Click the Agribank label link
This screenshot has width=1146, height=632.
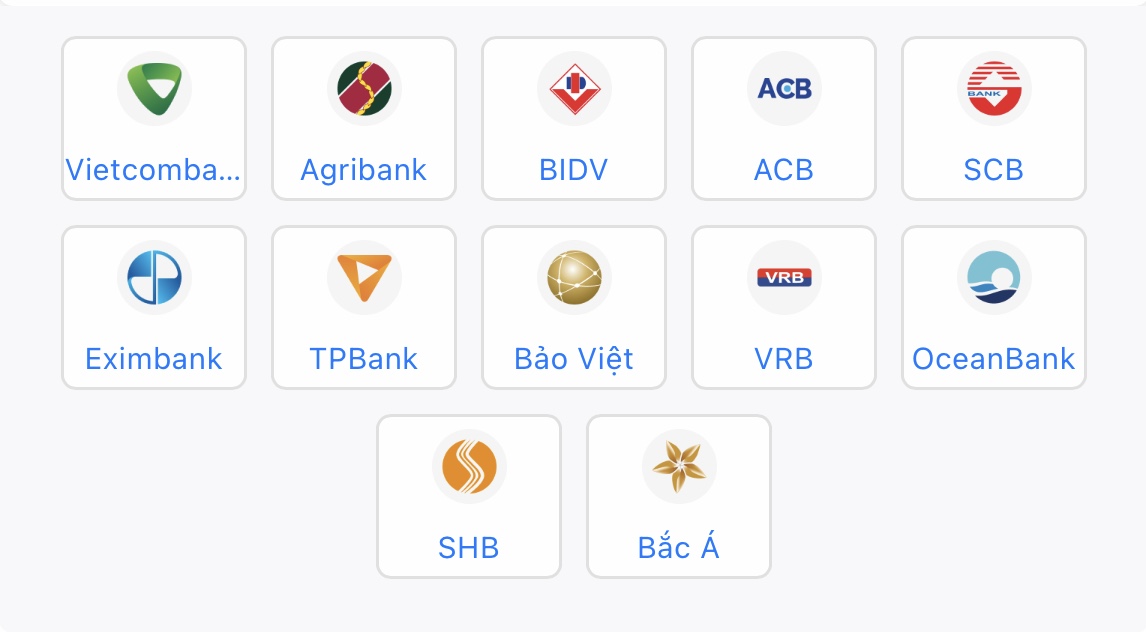coord(364,170)
